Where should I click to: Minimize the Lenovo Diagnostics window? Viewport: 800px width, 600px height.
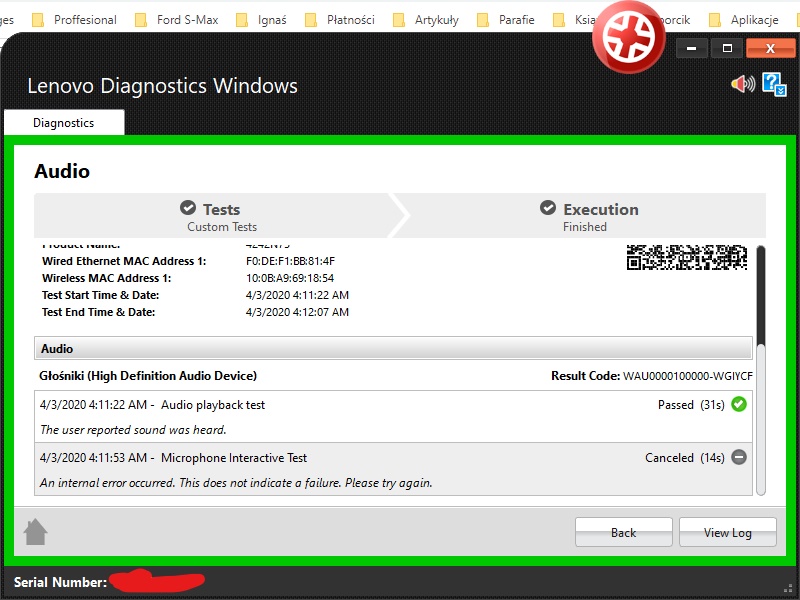691,48
